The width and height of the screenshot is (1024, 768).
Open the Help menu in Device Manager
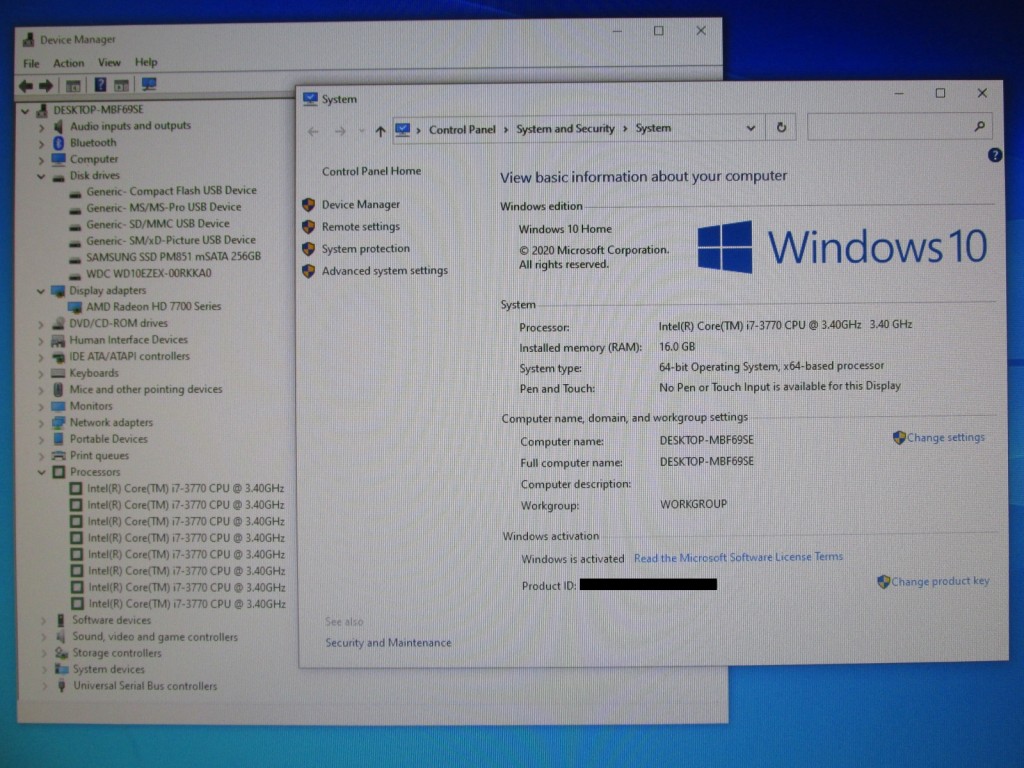(x=146, y=62)
